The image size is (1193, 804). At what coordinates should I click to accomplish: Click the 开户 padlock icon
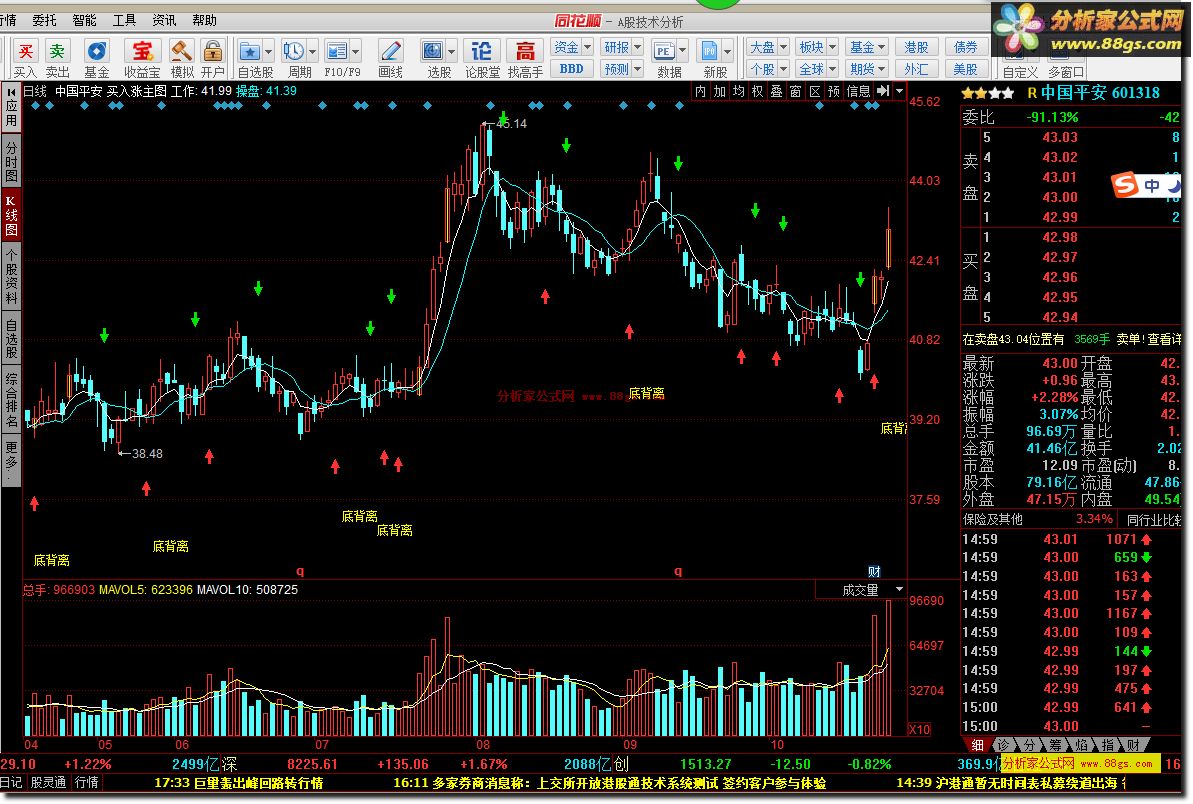click(x=212, y=52)
